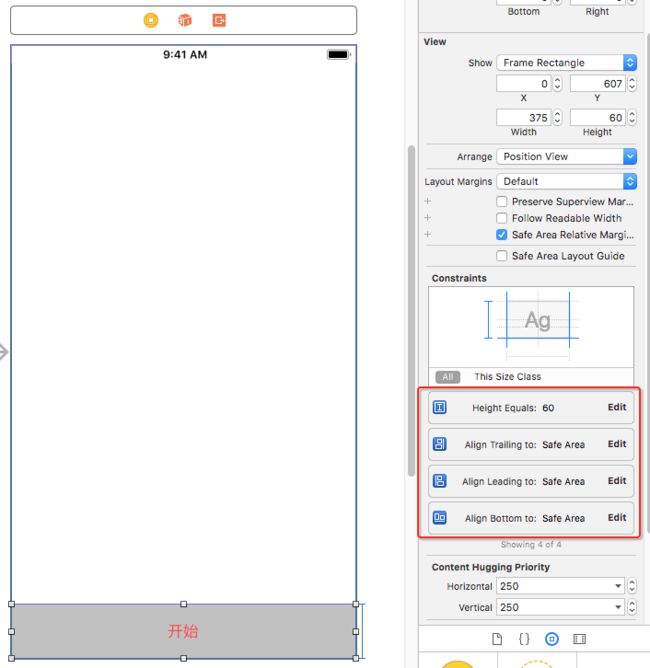Click the Width field showing 375
This screenshot has height=668, width=650.
[524, 118]
